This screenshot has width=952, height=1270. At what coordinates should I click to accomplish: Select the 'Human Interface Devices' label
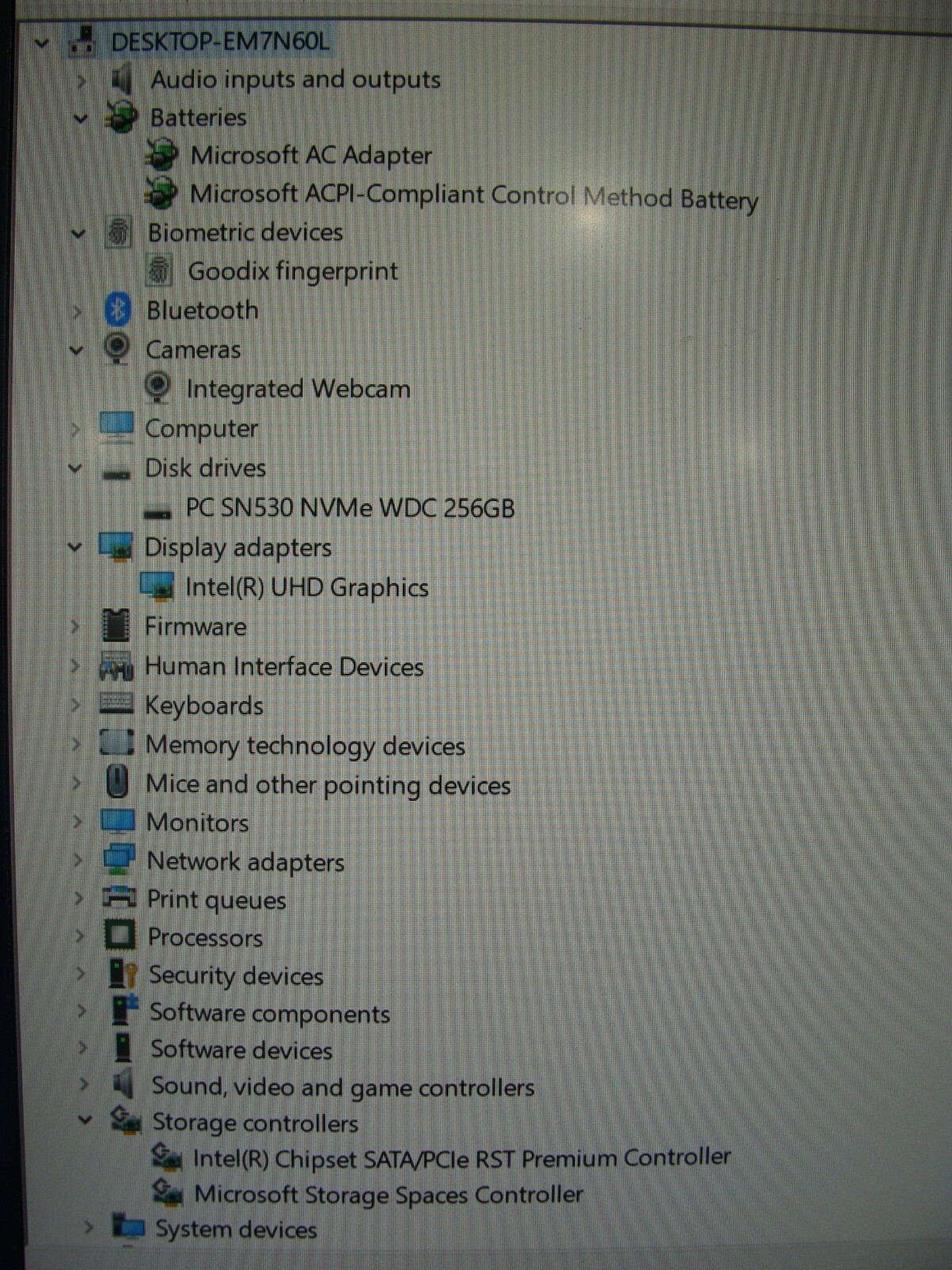(284, 667)
